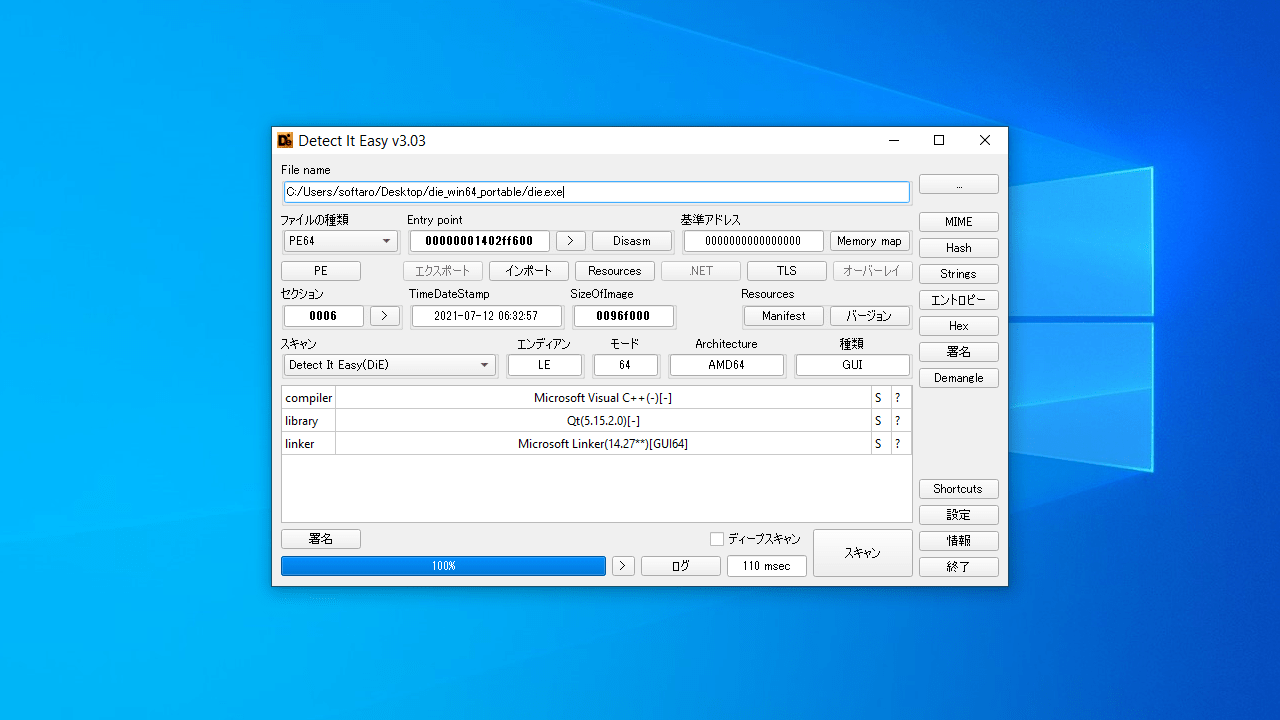Close the Detect It Easy window

pos(985,141)
